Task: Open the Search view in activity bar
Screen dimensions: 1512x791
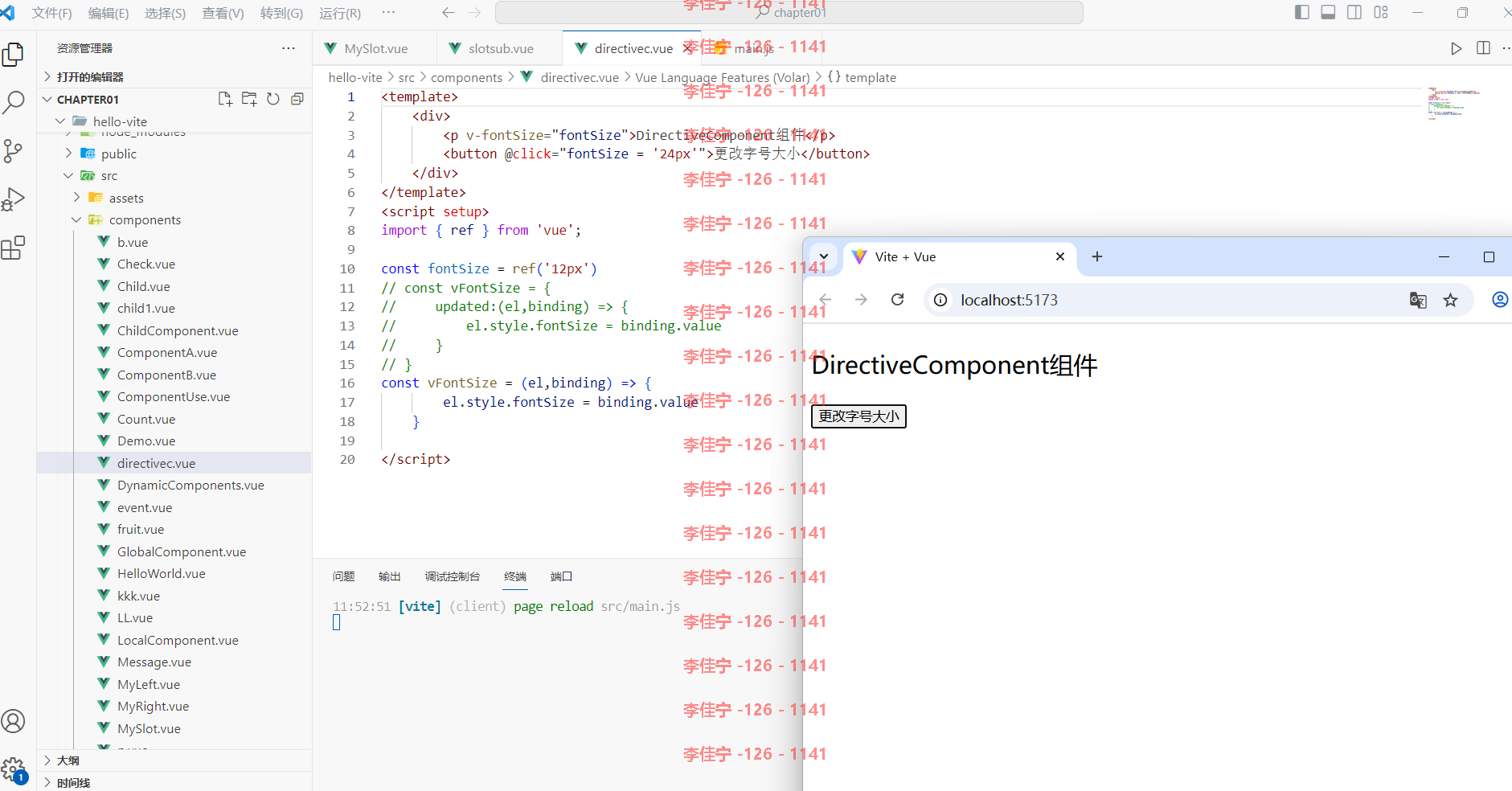Action: [14, 102]
